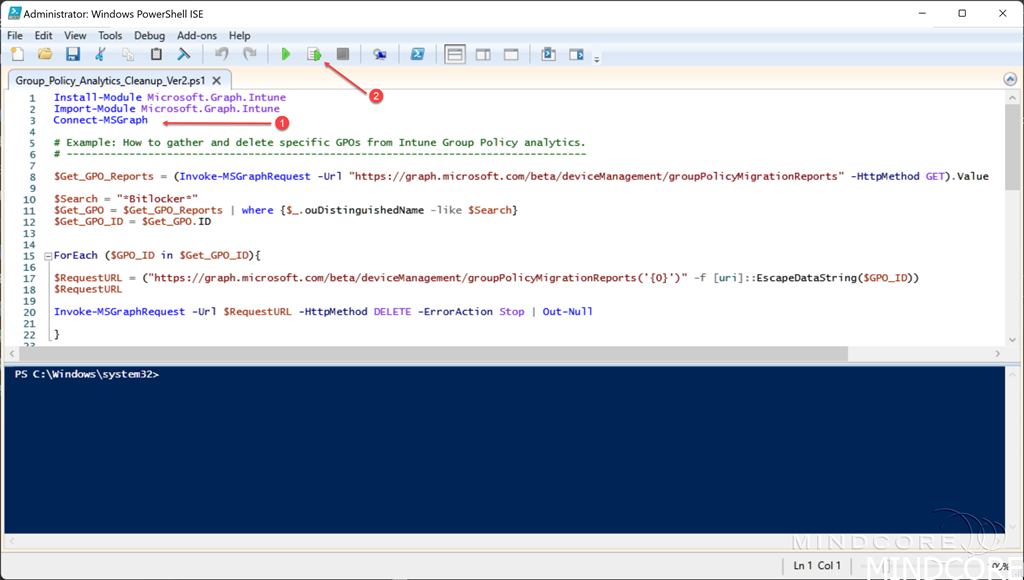Viewport: 1024px width, 580px height.
Task: Run the script with the green play button
Action: tap(286, 54)
